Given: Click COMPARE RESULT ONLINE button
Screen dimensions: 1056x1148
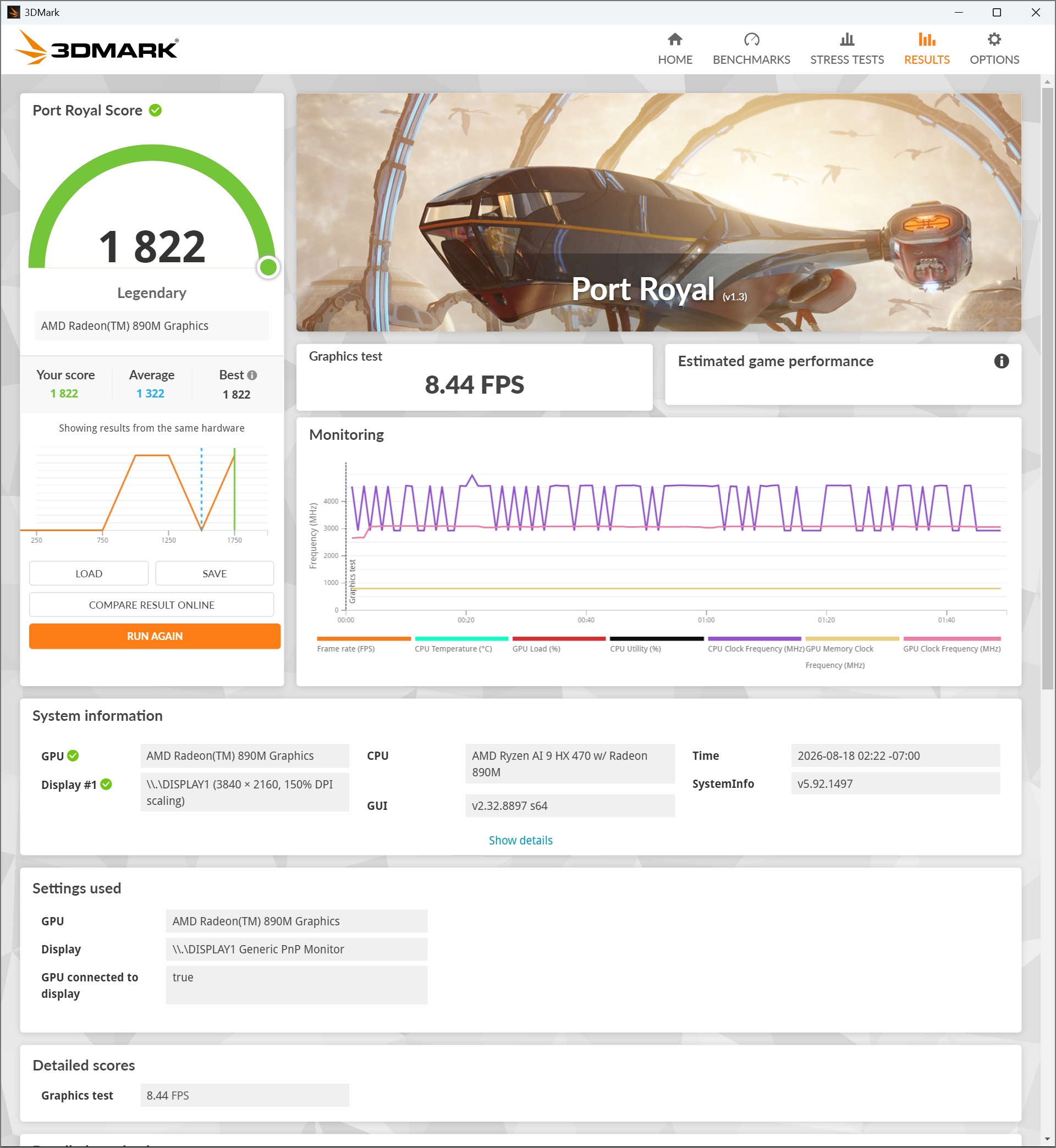Looking at the screenshot, I should pos(151,605).
